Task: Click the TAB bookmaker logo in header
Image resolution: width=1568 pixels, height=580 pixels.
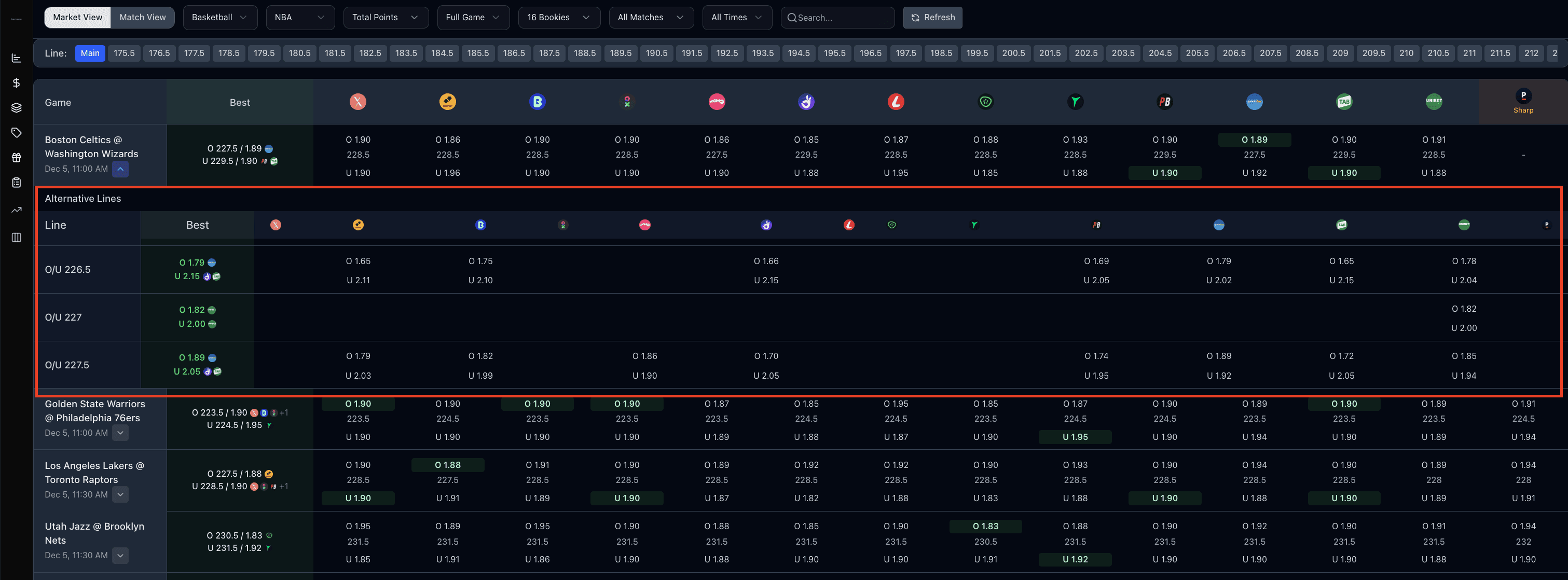Action: point(1343,102)
